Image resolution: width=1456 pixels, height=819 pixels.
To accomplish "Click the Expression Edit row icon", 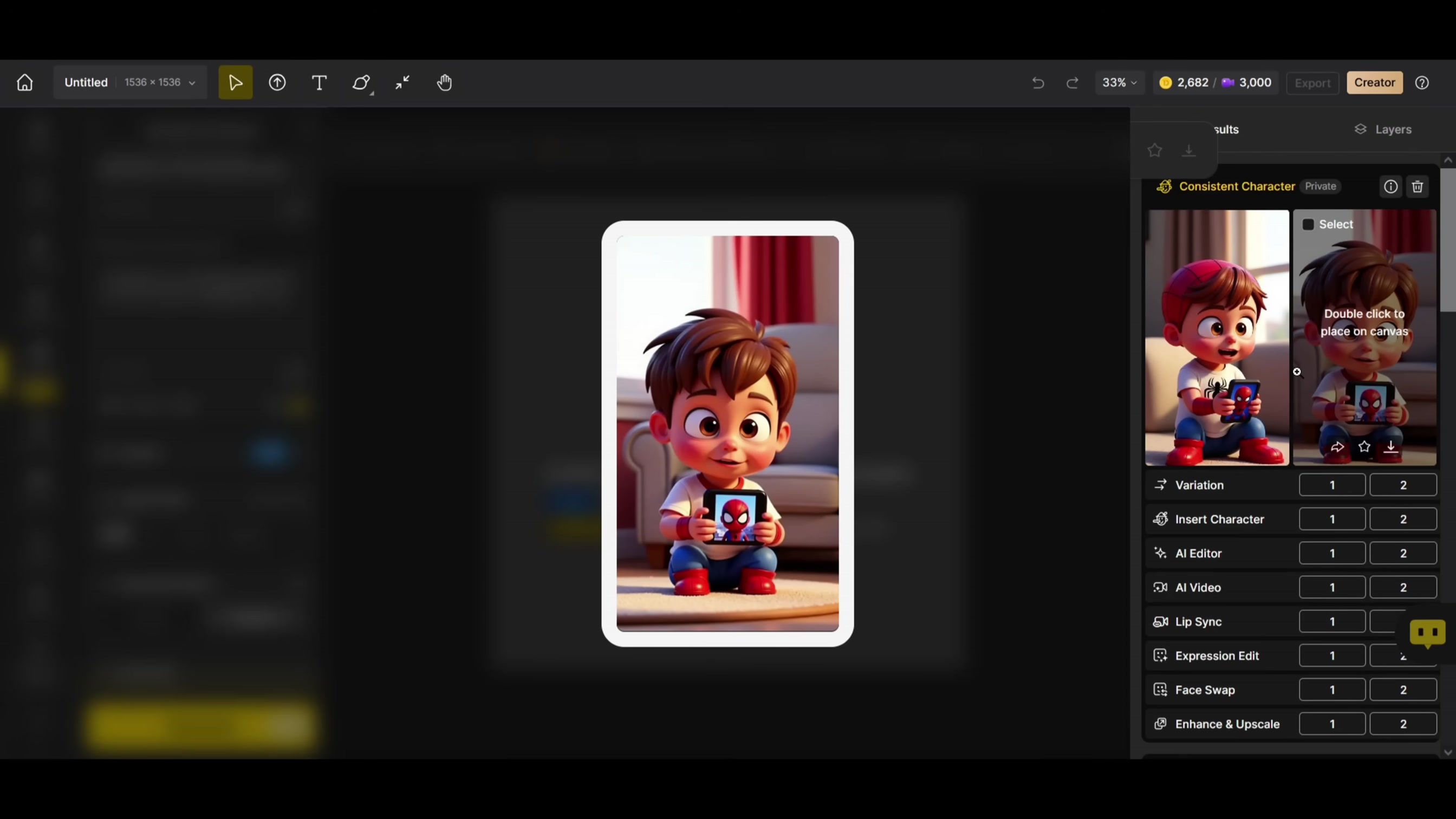I will 1160,655.
